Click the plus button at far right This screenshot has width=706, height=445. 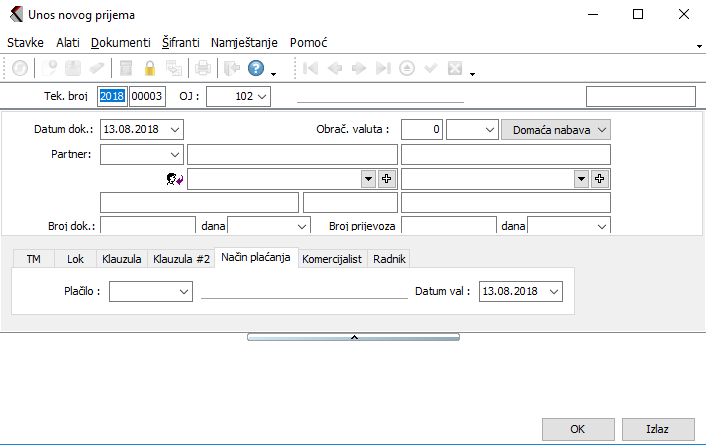click(x=600, y=178)
